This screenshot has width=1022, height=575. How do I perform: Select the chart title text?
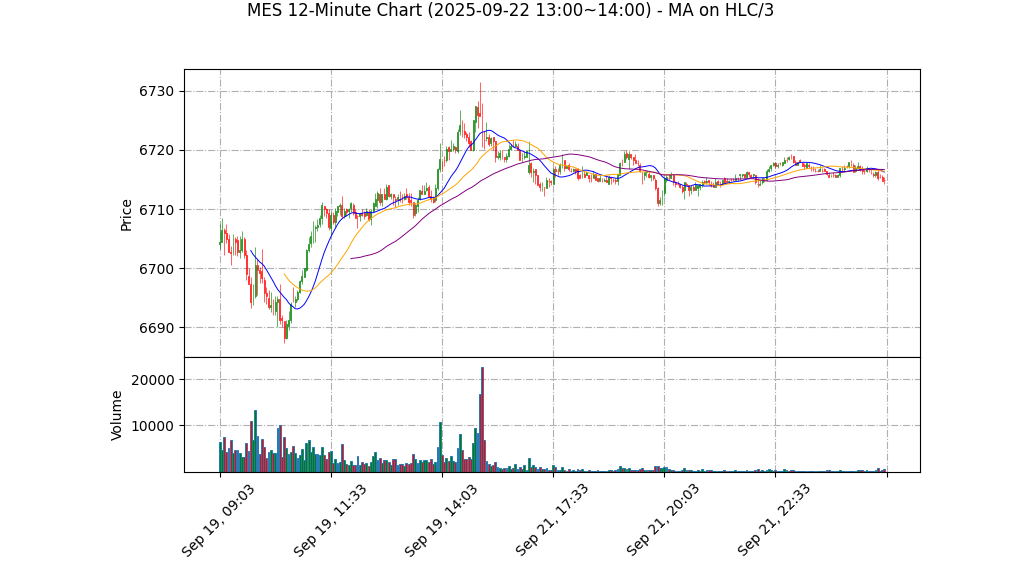510,10
